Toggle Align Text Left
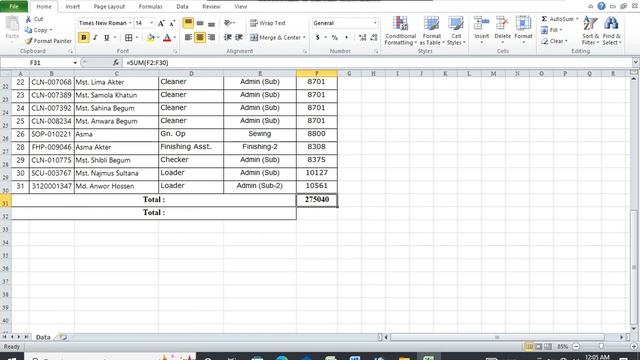 point(188,38)
